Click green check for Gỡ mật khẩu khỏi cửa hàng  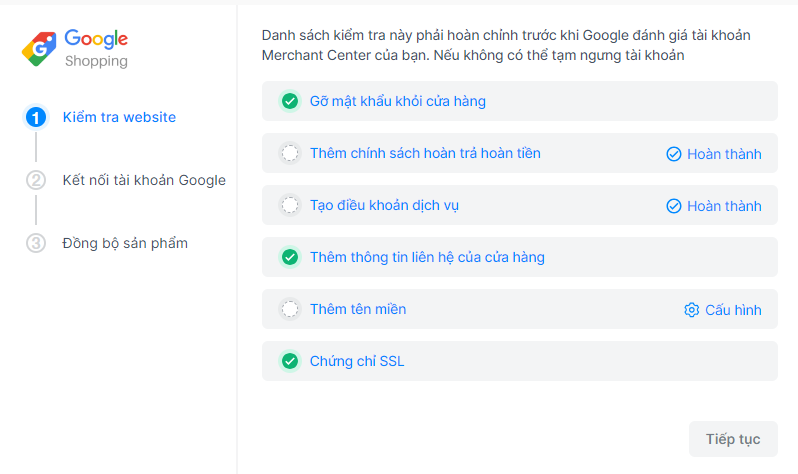(x=290, y=101)
